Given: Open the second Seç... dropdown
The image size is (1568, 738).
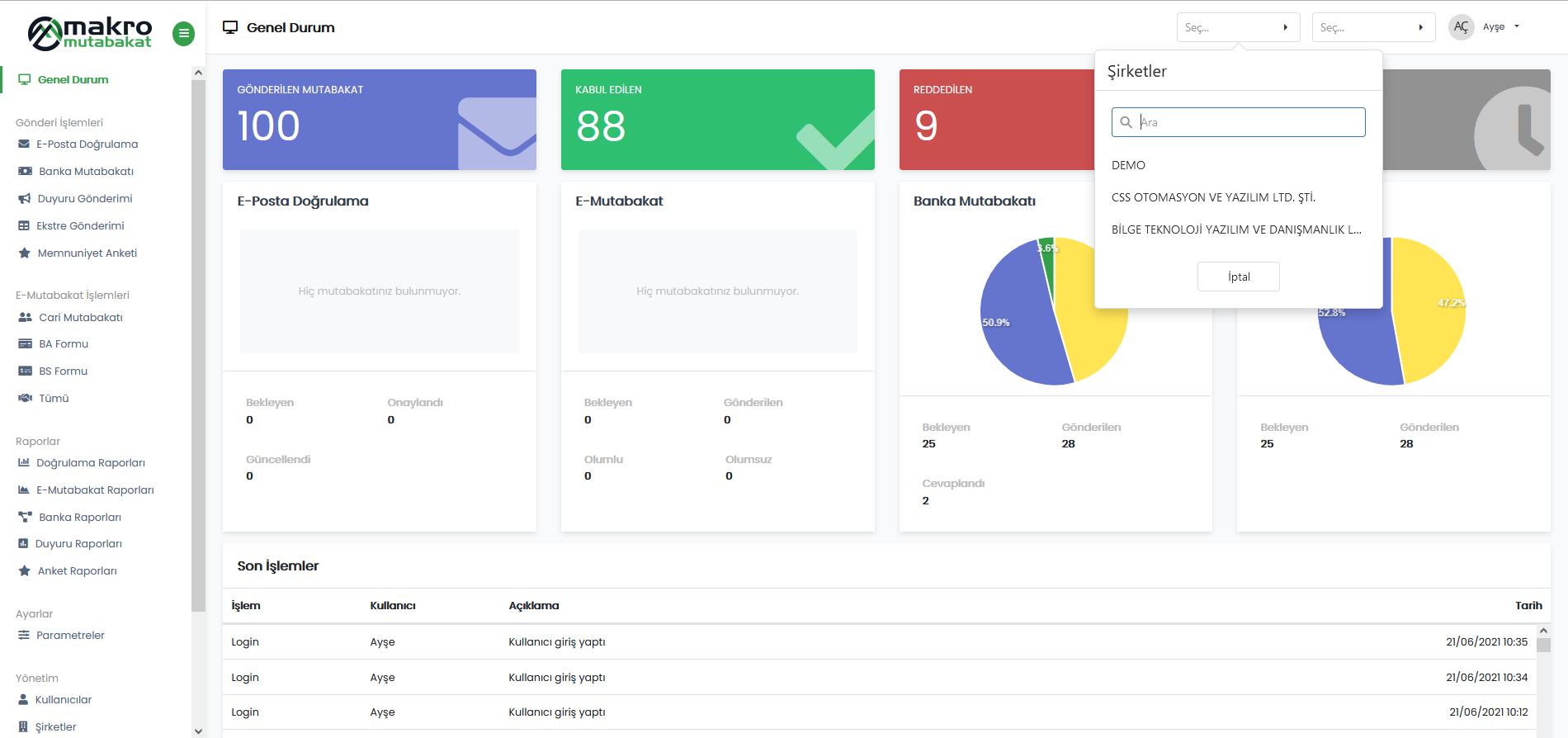Looking at the screenshot, I should [1372, 27].
